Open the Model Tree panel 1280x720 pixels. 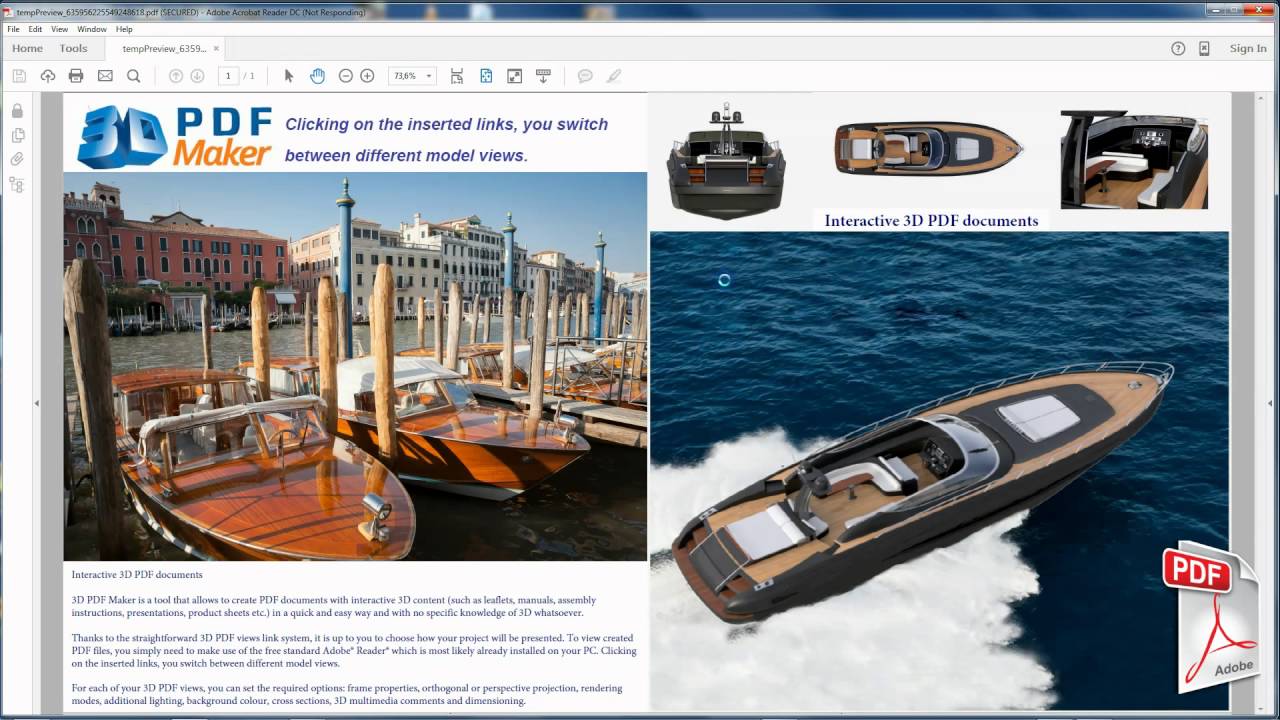[17, 185]
